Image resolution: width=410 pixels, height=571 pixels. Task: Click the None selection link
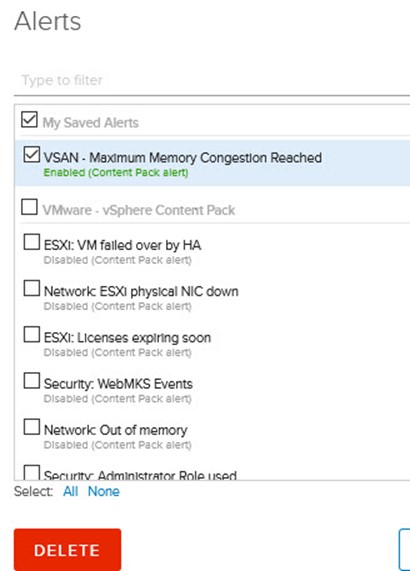click(x=103, y=491)
